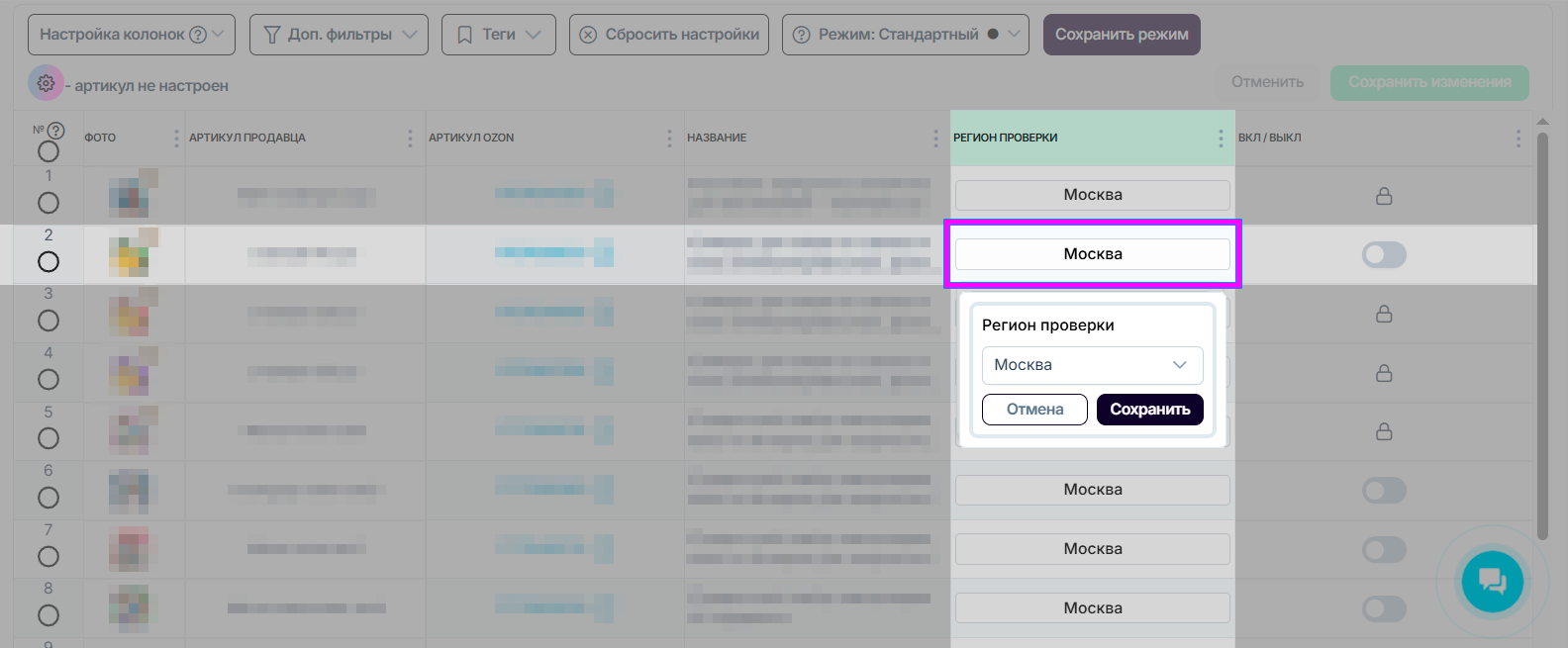Open ФОТО column options menu
The image size is (1568, 648).
(x=176, y=139)
